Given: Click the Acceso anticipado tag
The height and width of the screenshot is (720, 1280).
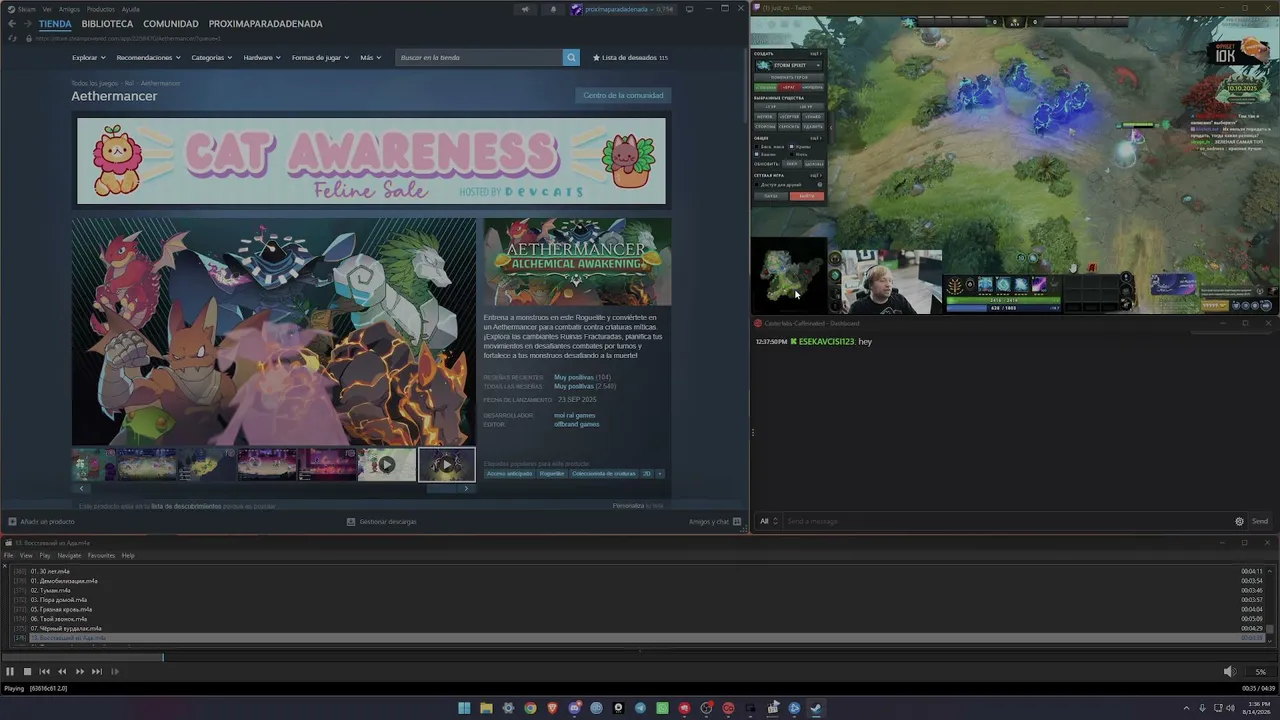Looking at the screenshot, I should point(510,474).
